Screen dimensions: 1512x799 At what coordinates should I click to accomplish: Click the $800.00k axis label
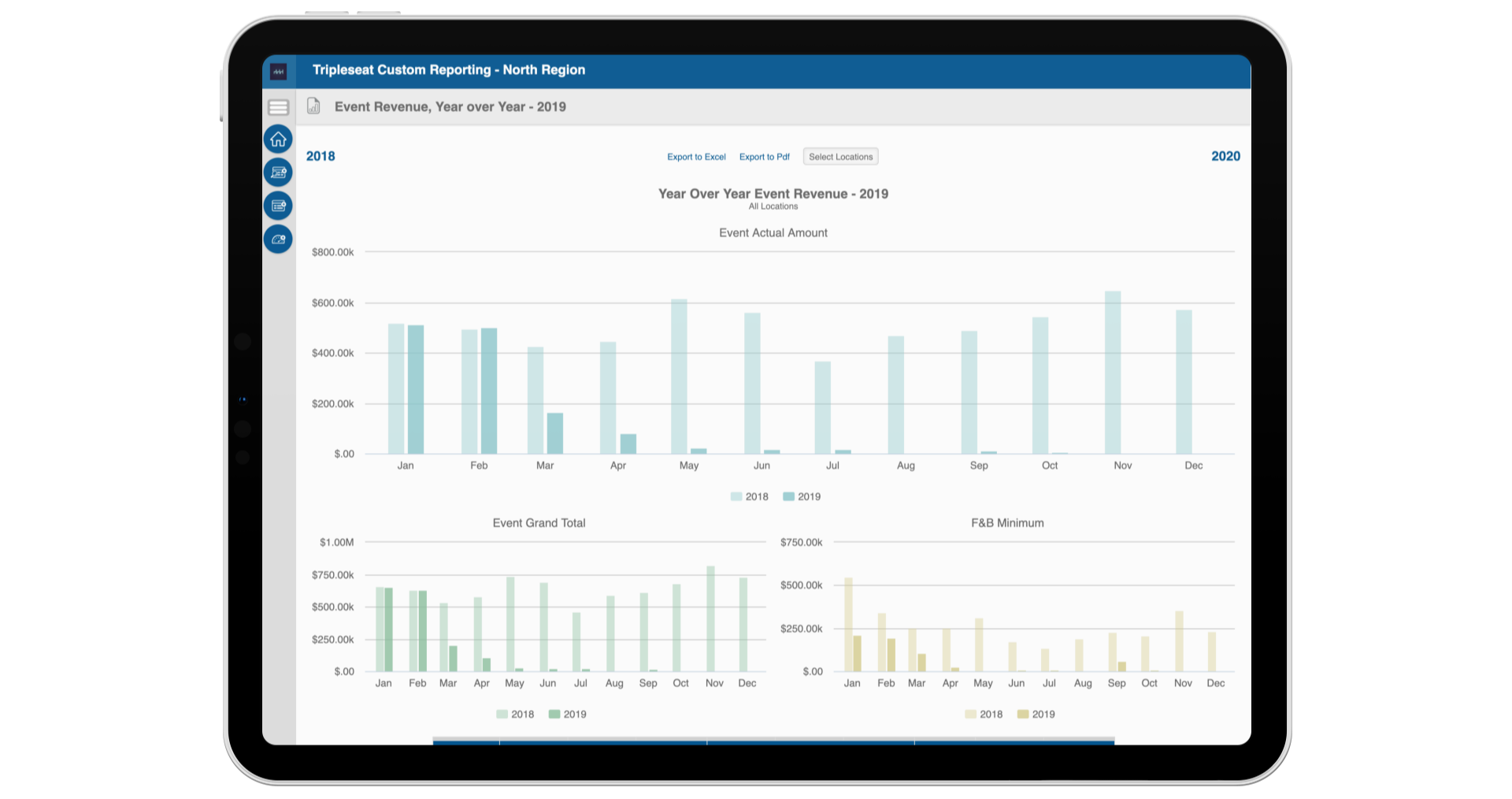coord(333,252)
